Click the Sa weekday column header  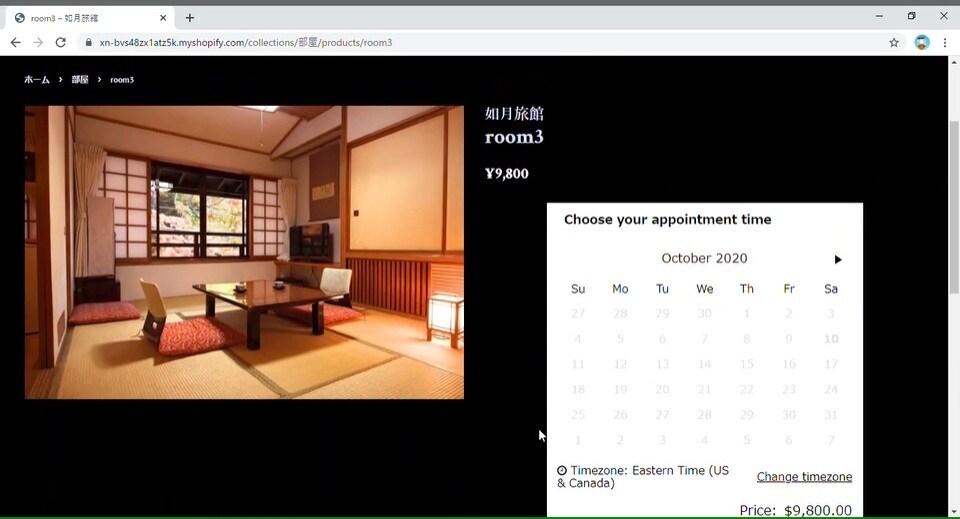831,289
